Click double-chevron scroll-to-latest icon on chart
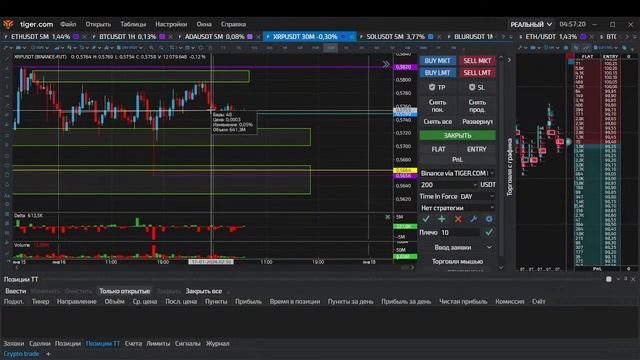 [x=386, y=64]
